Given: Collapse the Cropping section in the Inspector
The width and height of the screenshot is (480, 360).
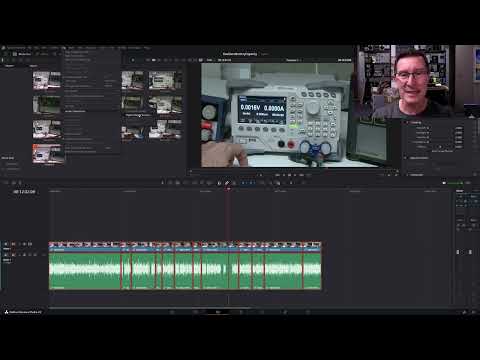Looking at the screenshot, I should (x=406, y=122).
